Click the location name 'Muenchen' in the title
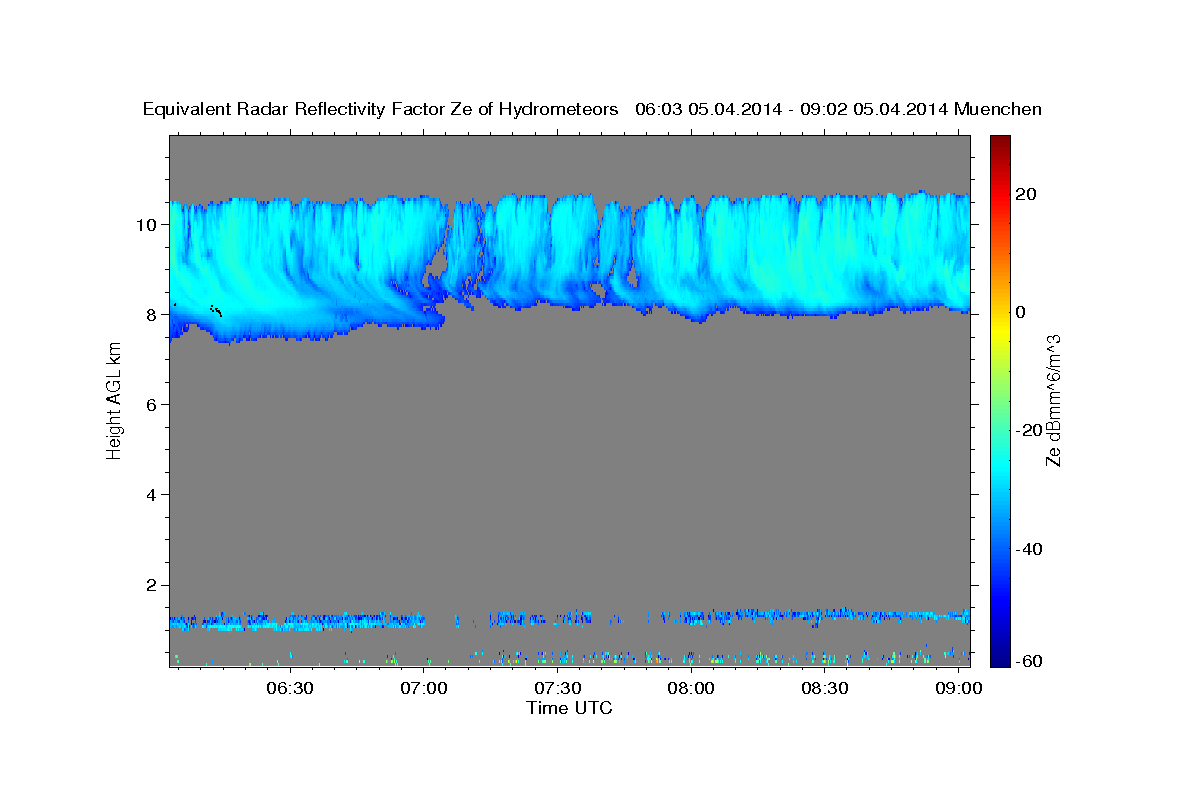1200x800 pixels. pyautogui.click(x=998, y=109)
